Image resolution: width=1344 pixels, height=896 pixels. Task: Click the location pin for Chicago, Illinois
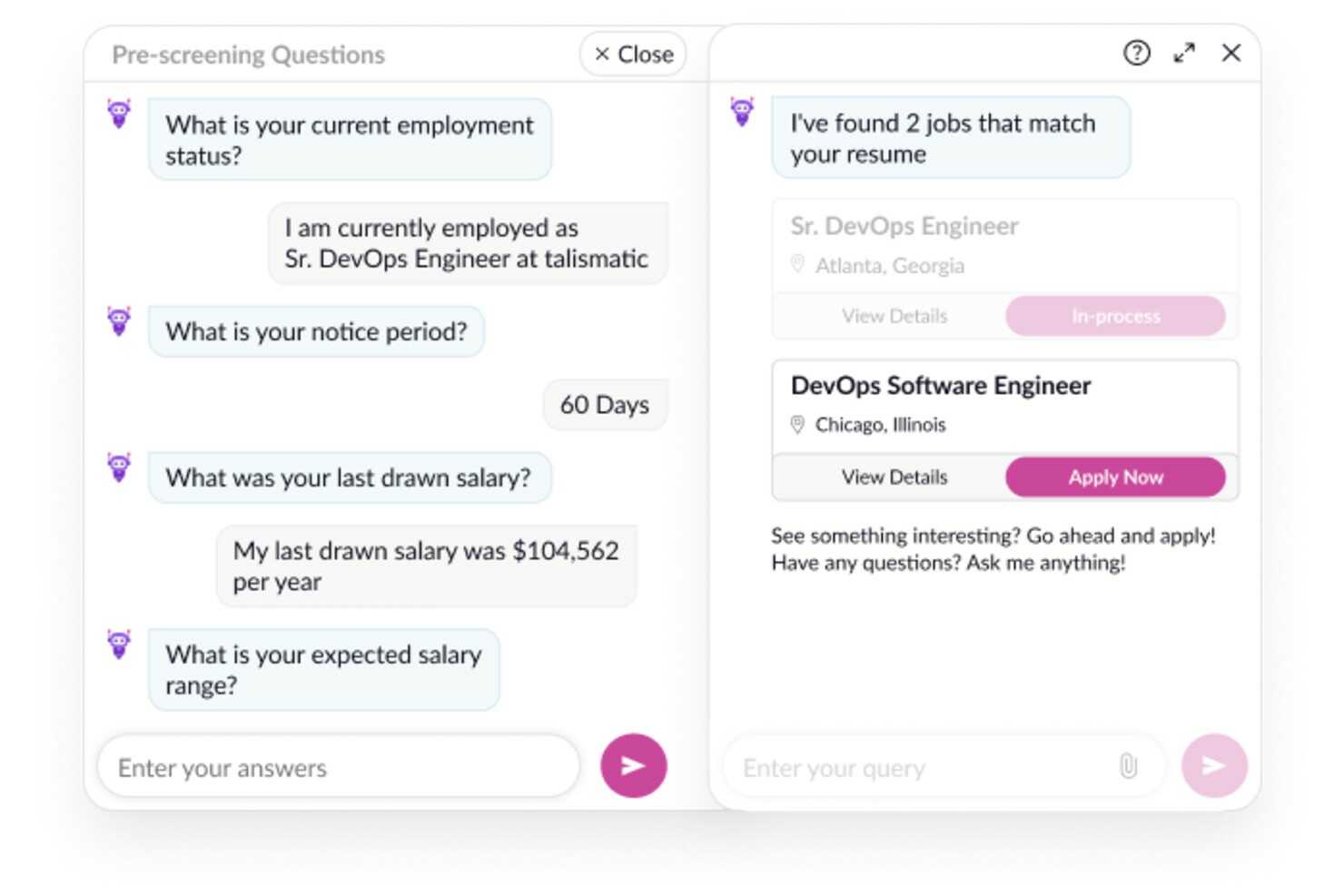[798, 424]
